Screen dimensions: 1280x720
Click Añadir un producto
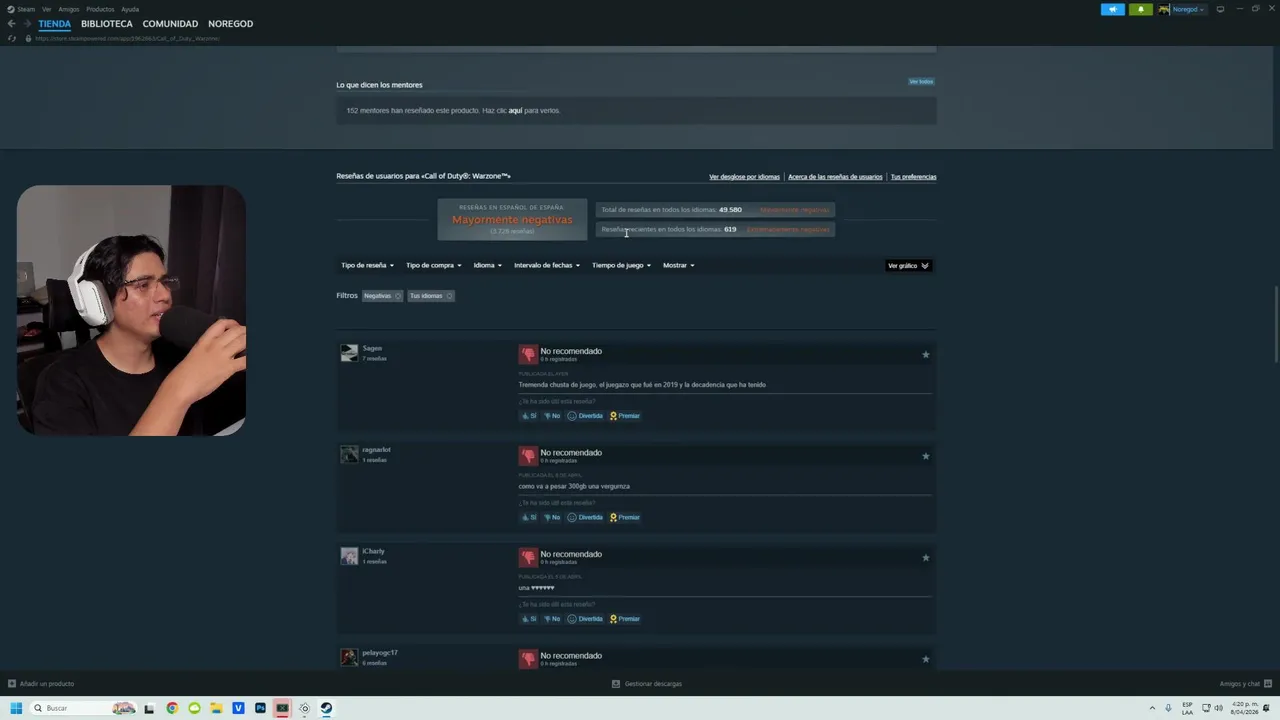[41, 684]
